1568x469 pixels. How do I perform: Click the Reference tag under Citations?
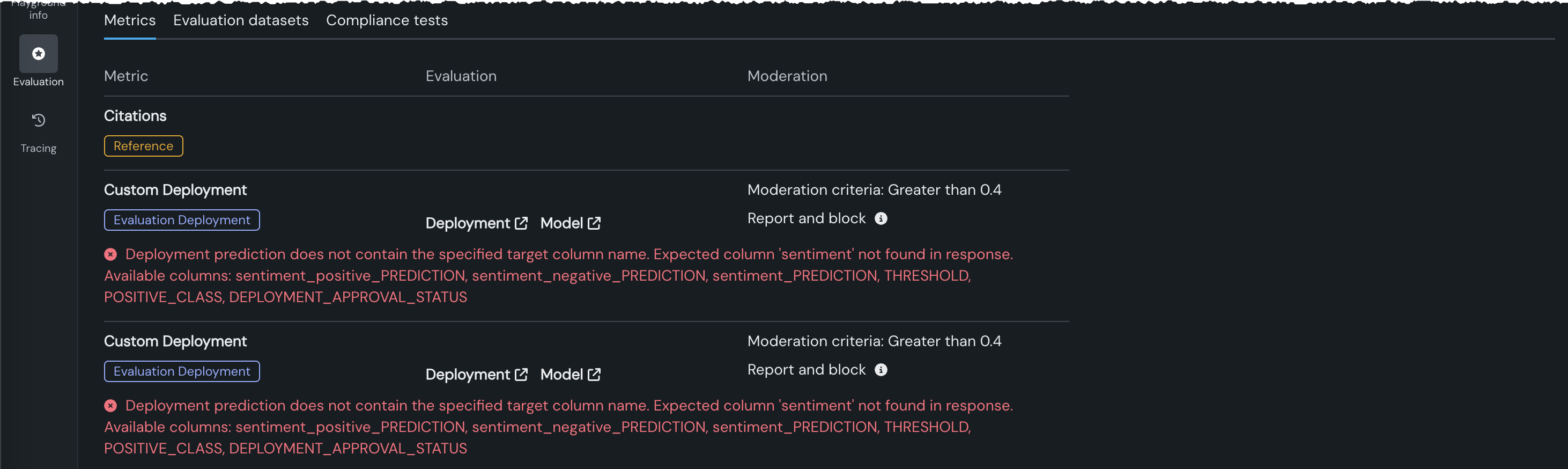143,146
